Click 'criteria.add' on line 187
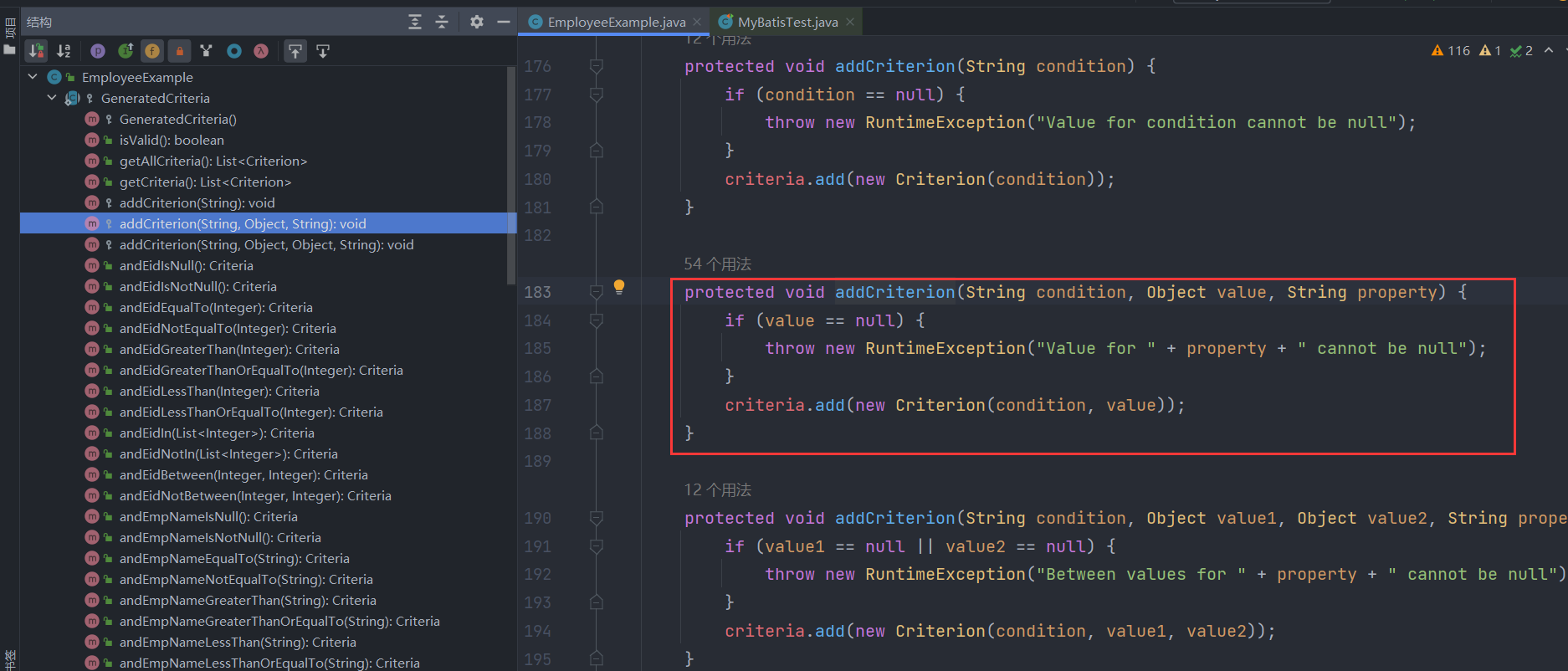This screenshot has width=1568, height=671. click(785, 405)
